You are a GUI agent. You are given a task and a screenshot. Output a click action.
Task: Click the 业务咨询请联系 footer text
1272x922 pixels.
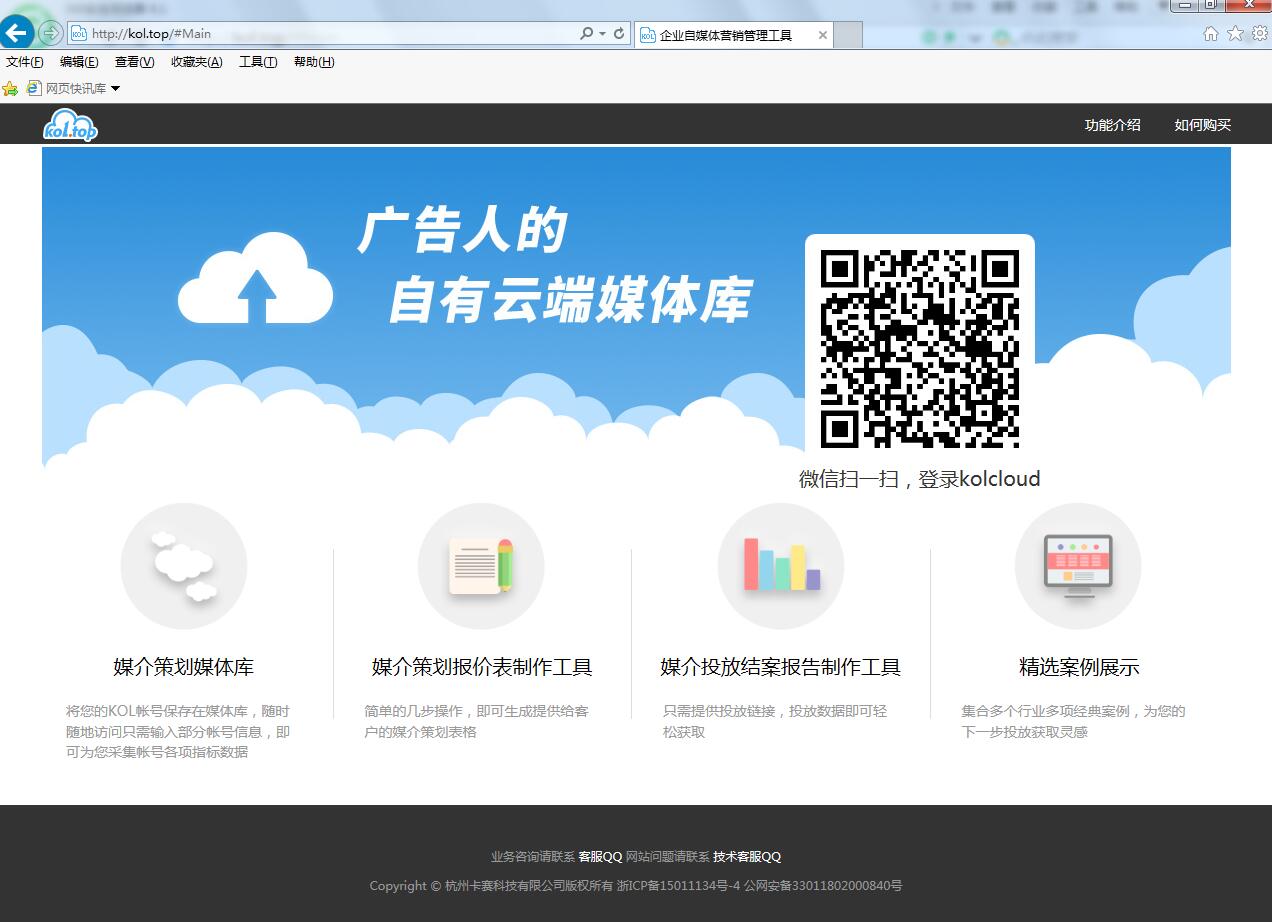[533, 857]
